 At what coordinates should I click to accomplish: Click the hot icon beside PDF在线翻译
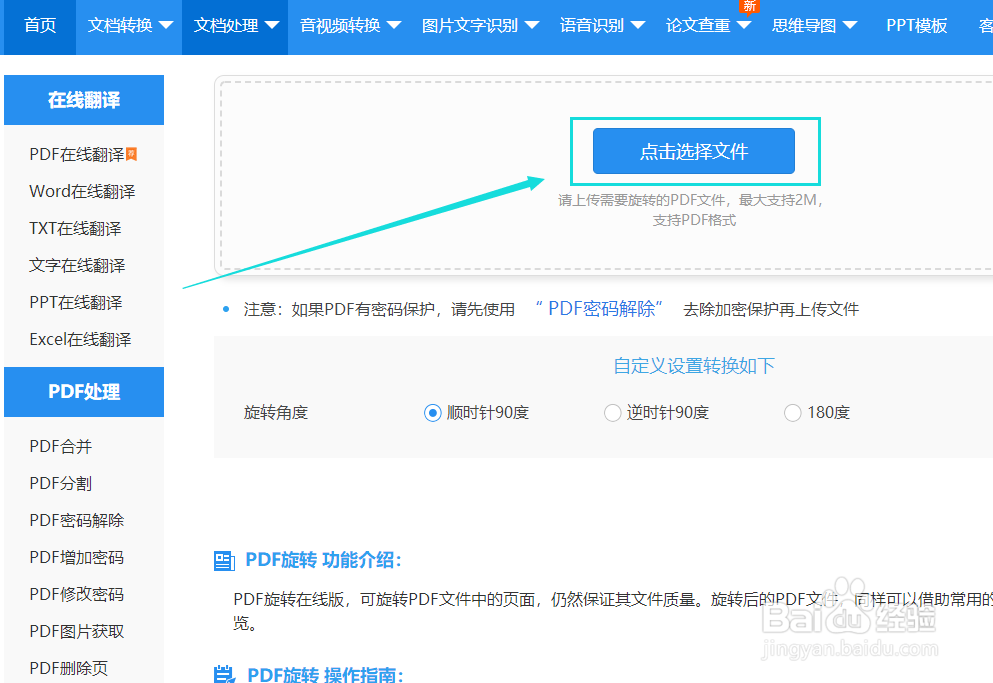click(x=132, y=151)
